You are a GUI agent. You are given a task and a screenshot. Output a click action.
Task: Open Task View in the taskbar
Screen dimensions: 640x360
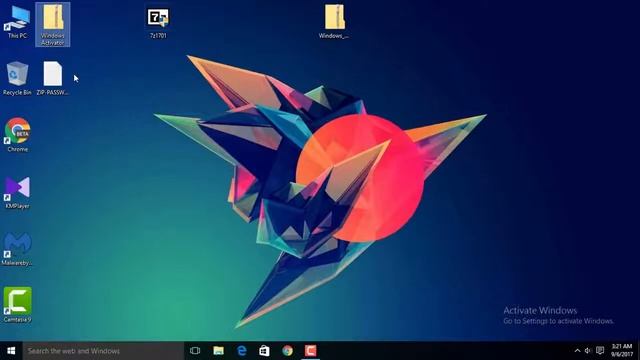(x=195, y=351)
